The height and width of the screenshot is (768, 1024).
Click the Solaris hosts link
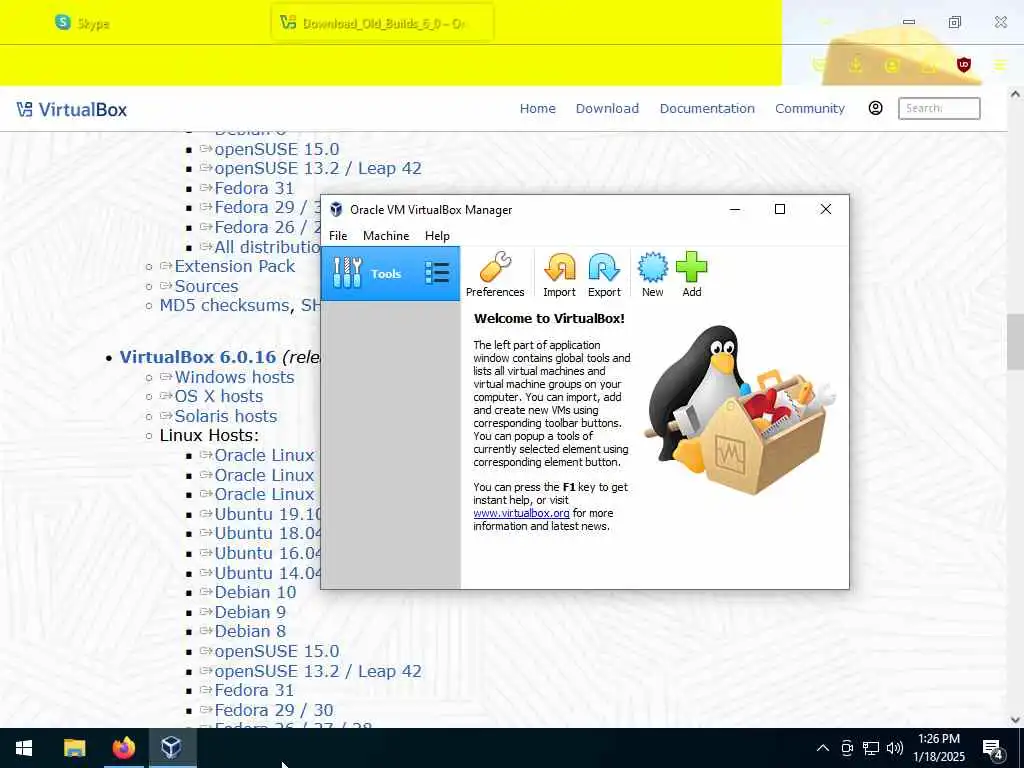[x=226, y=416]
